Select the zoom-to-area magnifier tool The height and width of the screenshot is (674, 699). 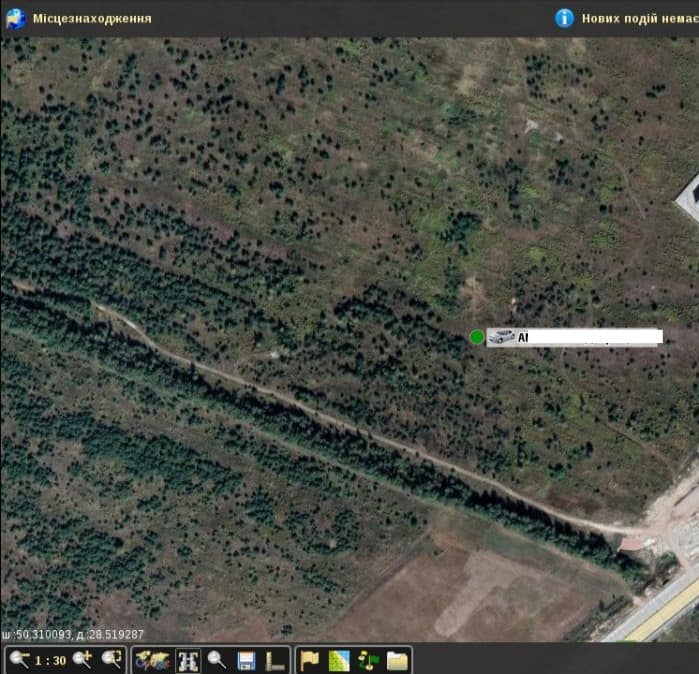tap(111, 660)
